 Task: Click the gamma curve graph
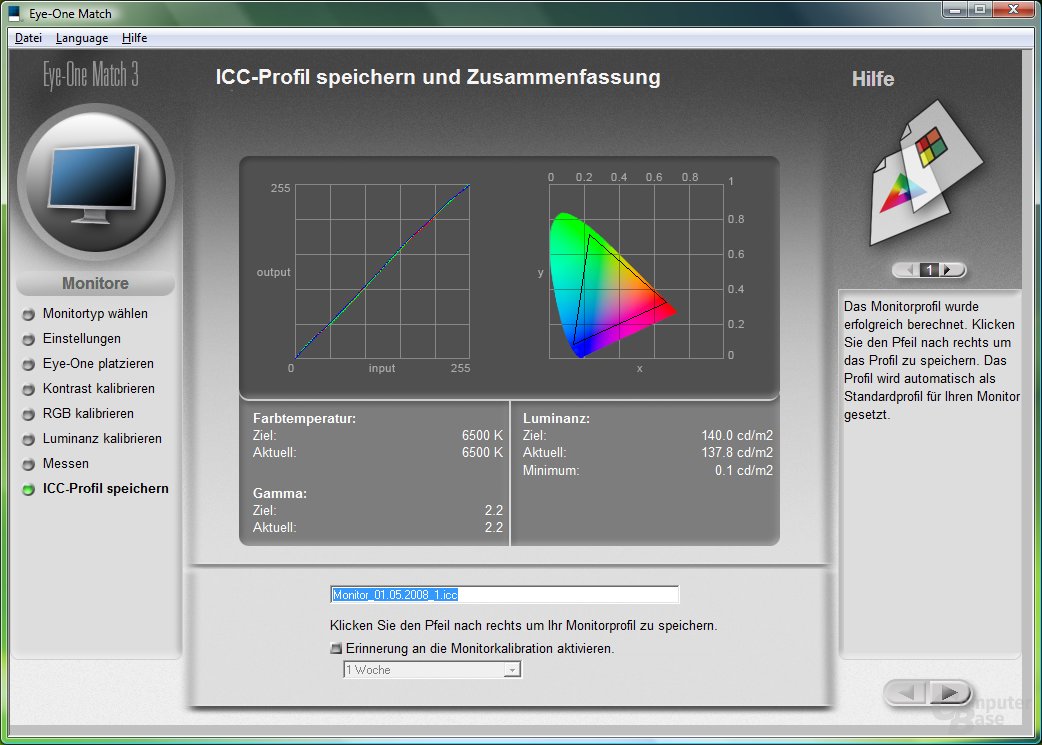click(x=382, y=272)
